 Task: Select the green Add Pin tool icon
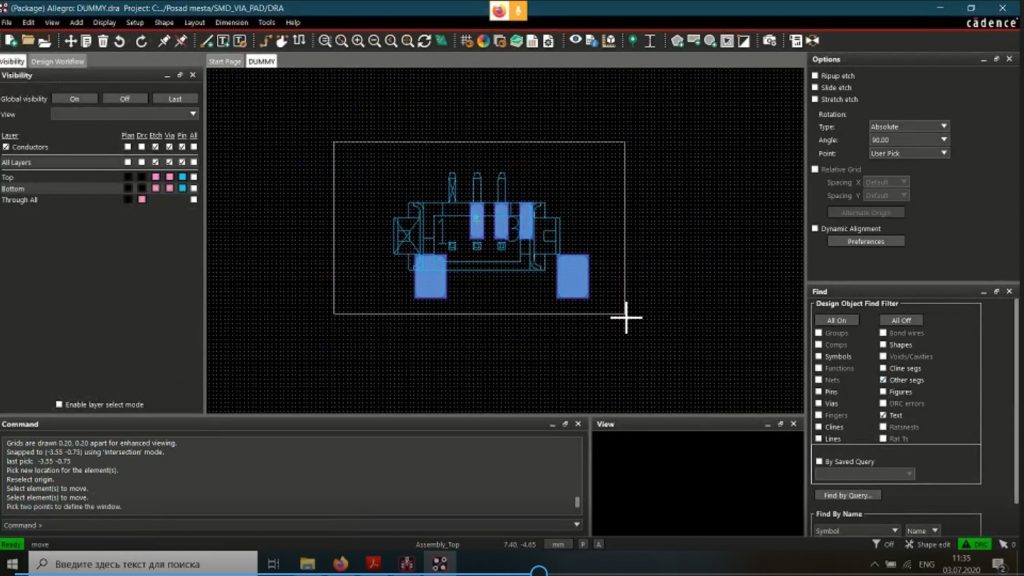(x=631, y=42)
